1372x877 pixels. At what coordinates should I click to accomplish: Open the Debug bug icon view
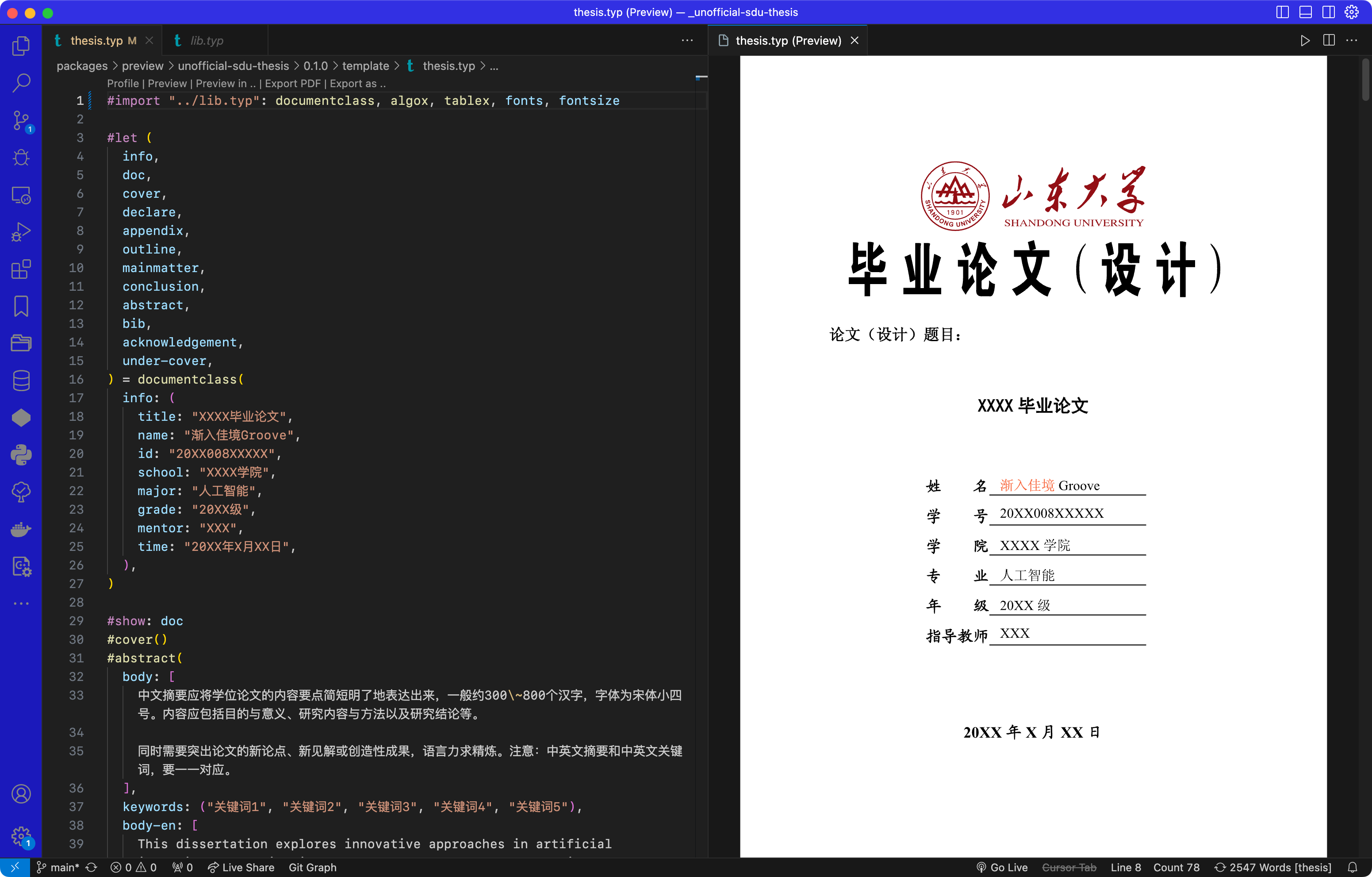pos(21,158)
